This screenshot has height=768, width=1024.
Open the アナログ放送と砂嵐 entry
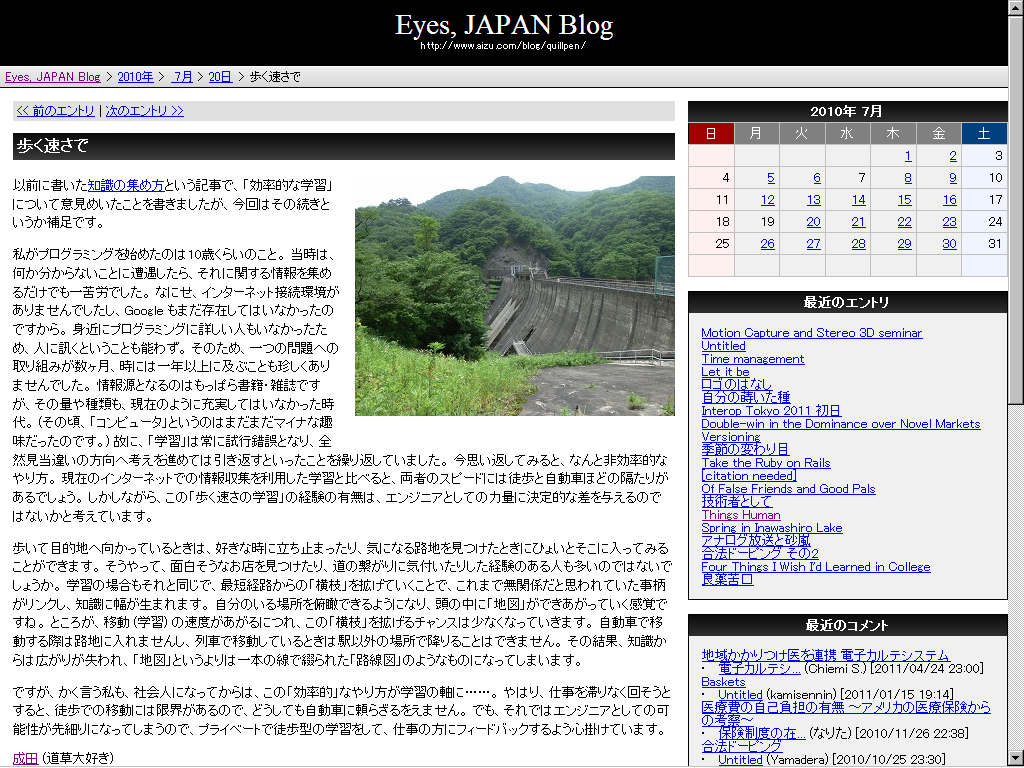pos(756,541)
